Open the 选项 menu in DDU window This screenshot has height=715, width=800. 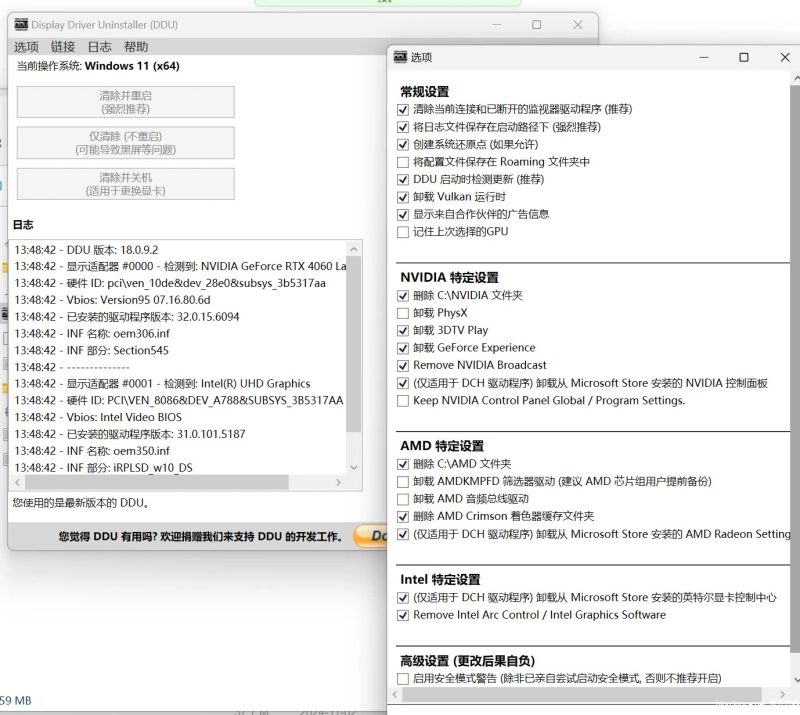click(x=26, y=47)
